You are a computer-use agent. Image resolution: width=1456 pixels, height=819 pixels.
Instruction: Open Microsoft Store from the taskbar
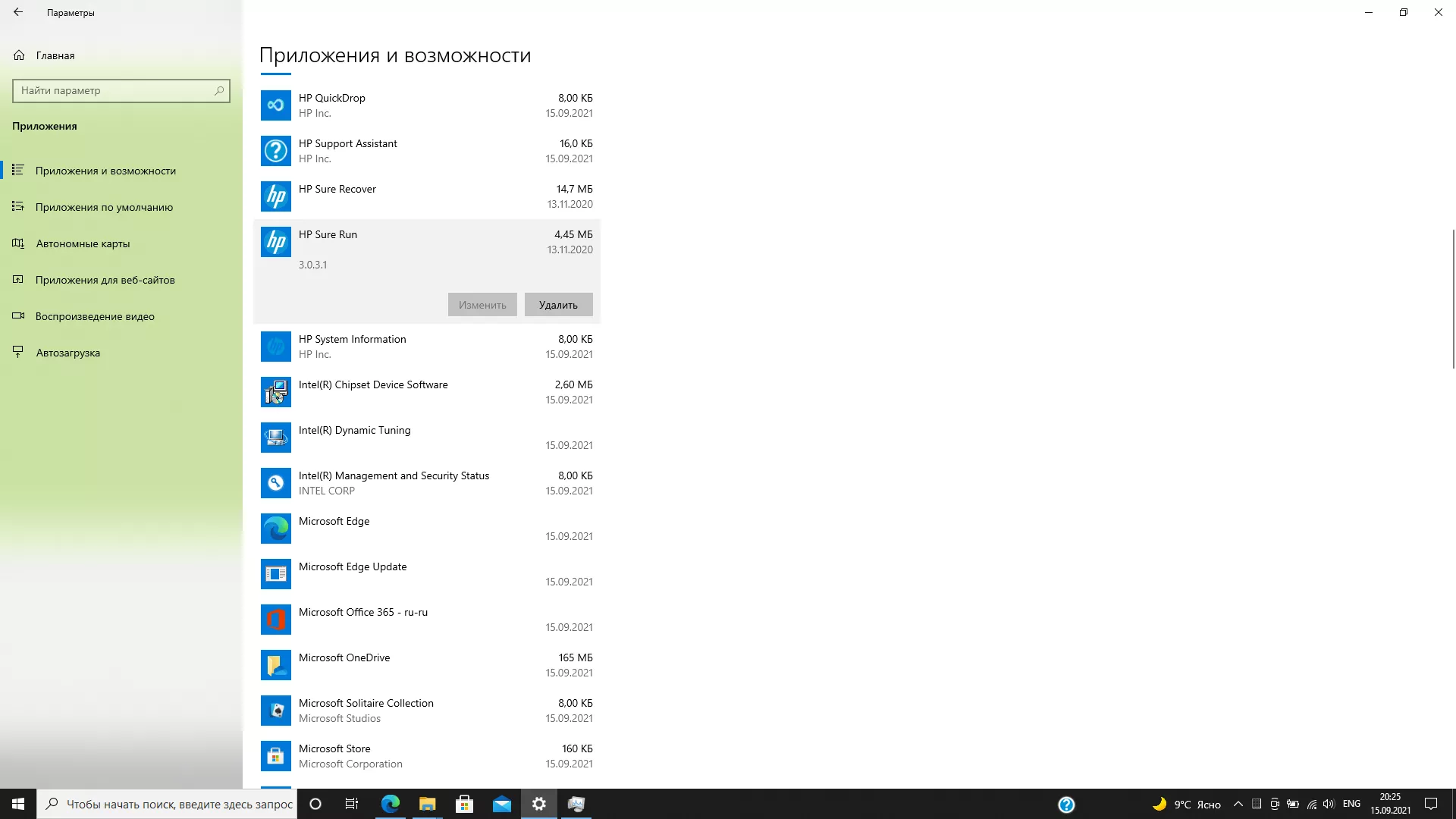click(465, 804)
